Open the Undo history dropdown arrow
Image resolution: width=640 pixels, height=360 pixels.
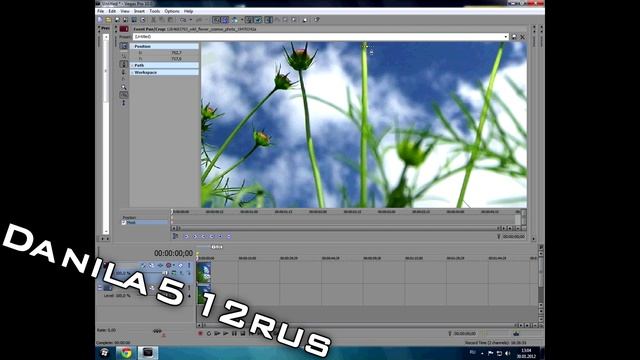click(191, 20)
